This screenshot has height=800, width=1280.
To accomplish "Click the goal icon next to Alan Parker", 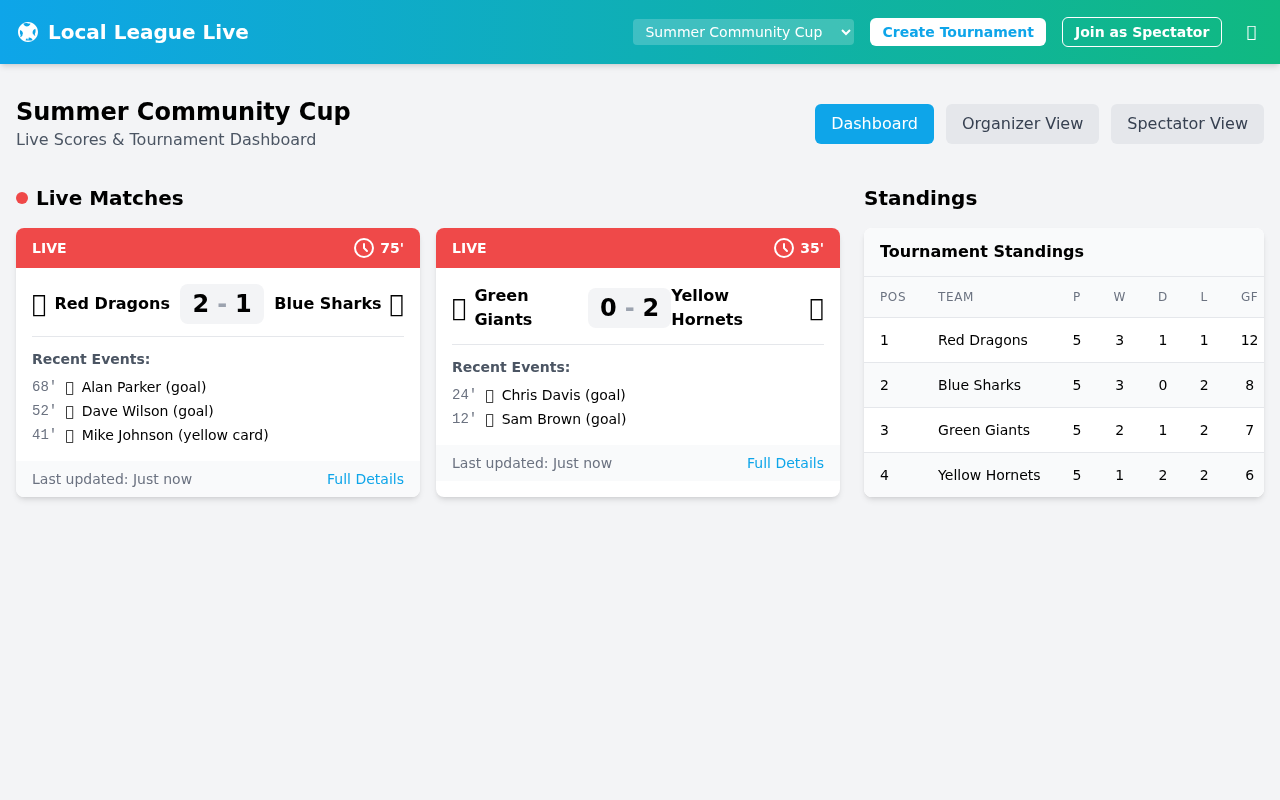I will click(70, 386).
